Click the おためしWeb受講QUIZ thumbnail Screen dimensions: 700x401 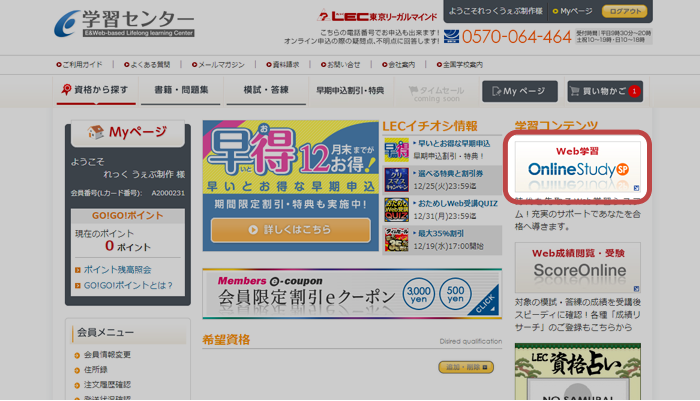(396, 210)
